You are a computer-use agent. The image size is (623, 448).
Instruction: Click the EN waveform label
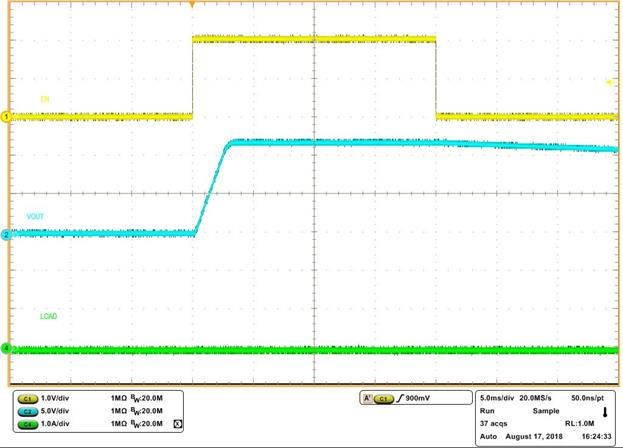[x=44, y=99]
